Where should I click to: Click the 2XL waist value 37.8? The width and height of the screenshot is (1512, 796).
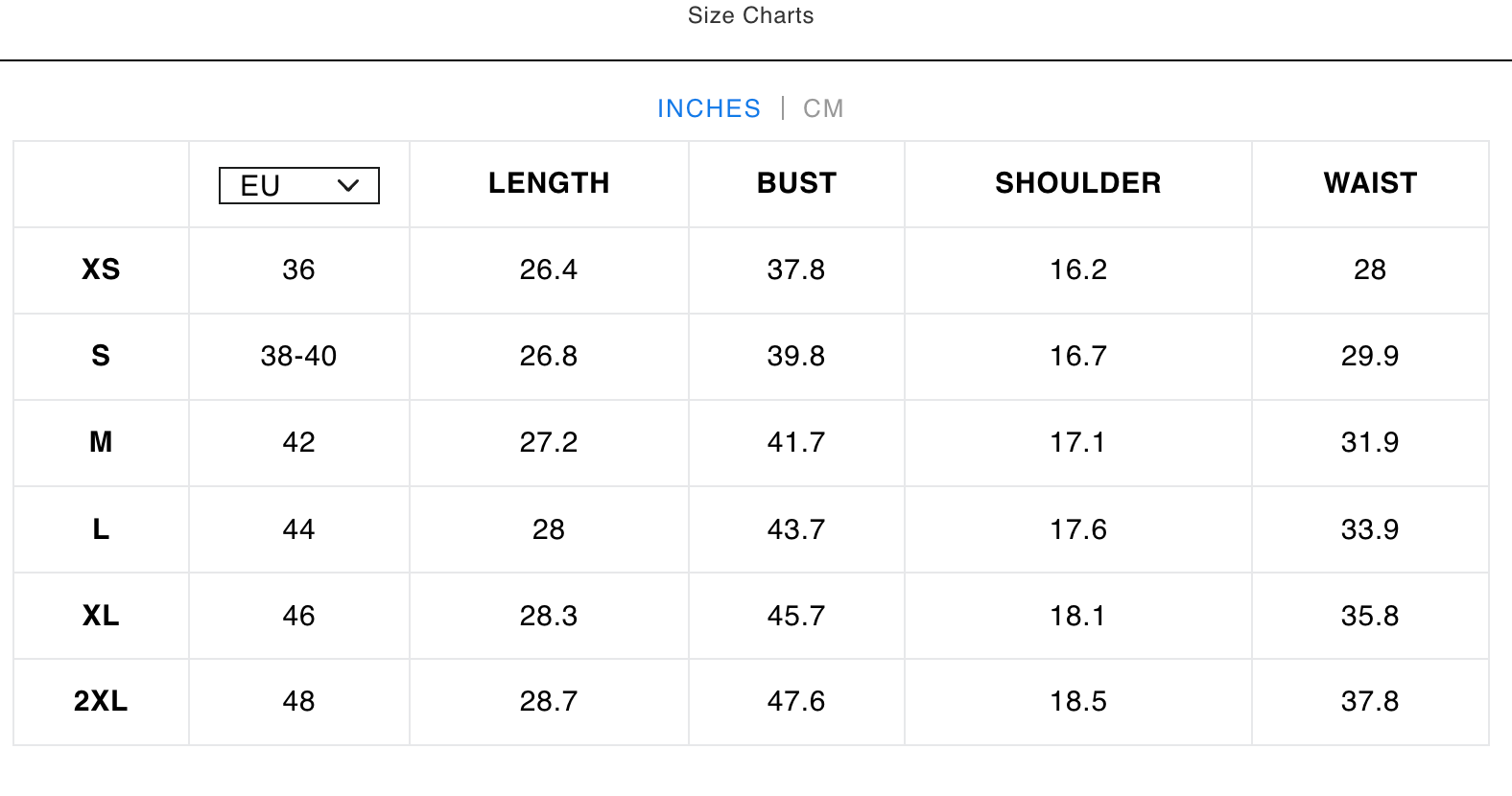[x=1370, y=701]
